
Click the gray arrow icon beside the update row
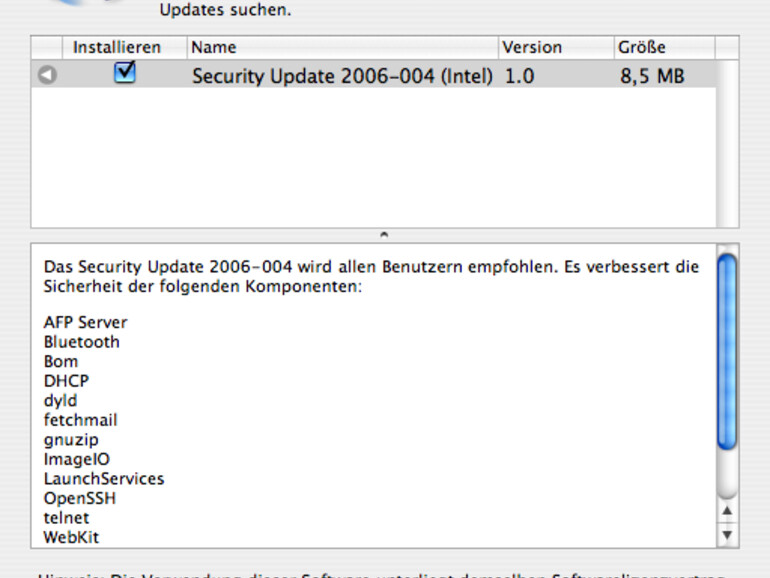(48, 75)
